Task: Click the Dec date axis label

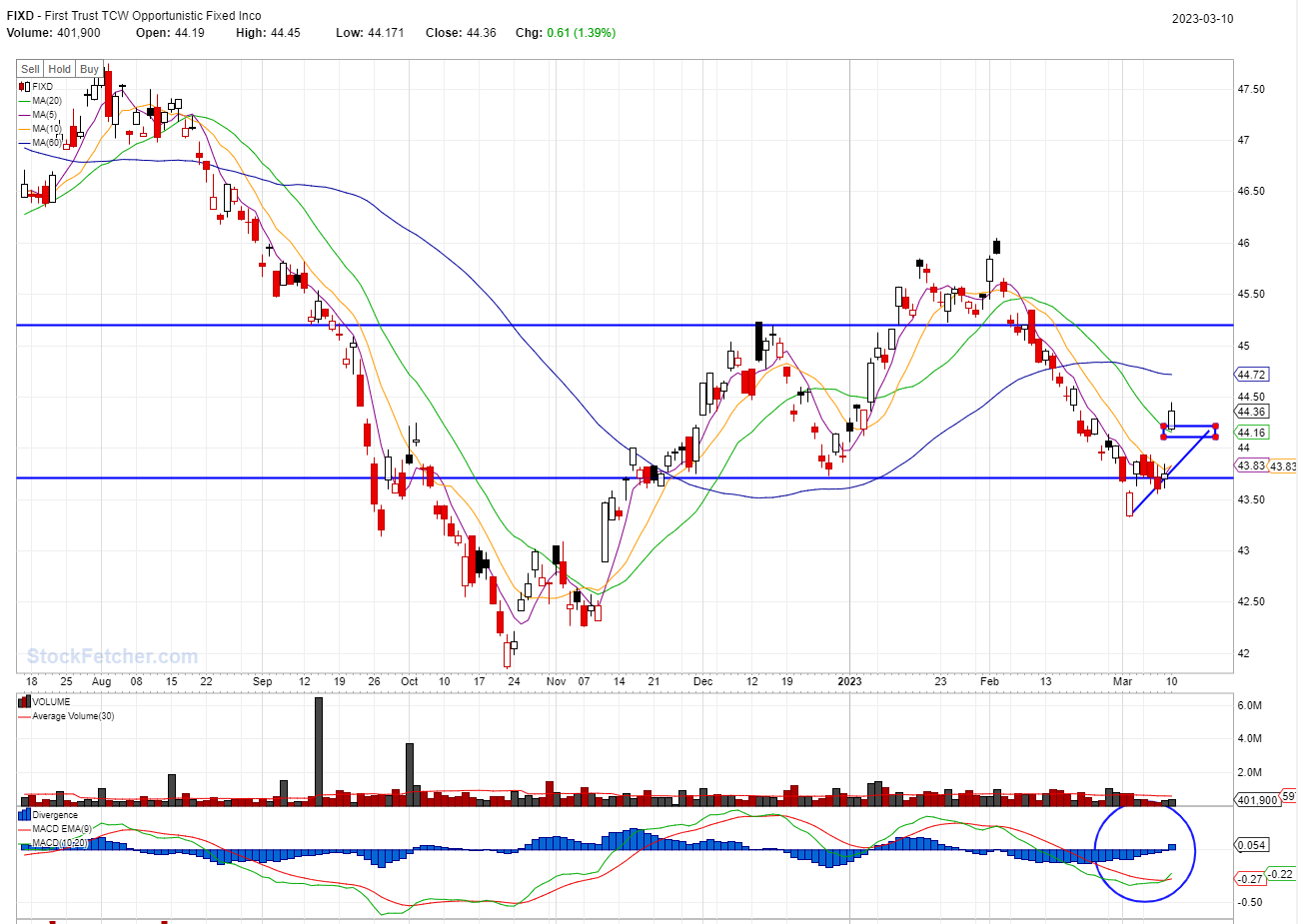Action: [702, 681]
